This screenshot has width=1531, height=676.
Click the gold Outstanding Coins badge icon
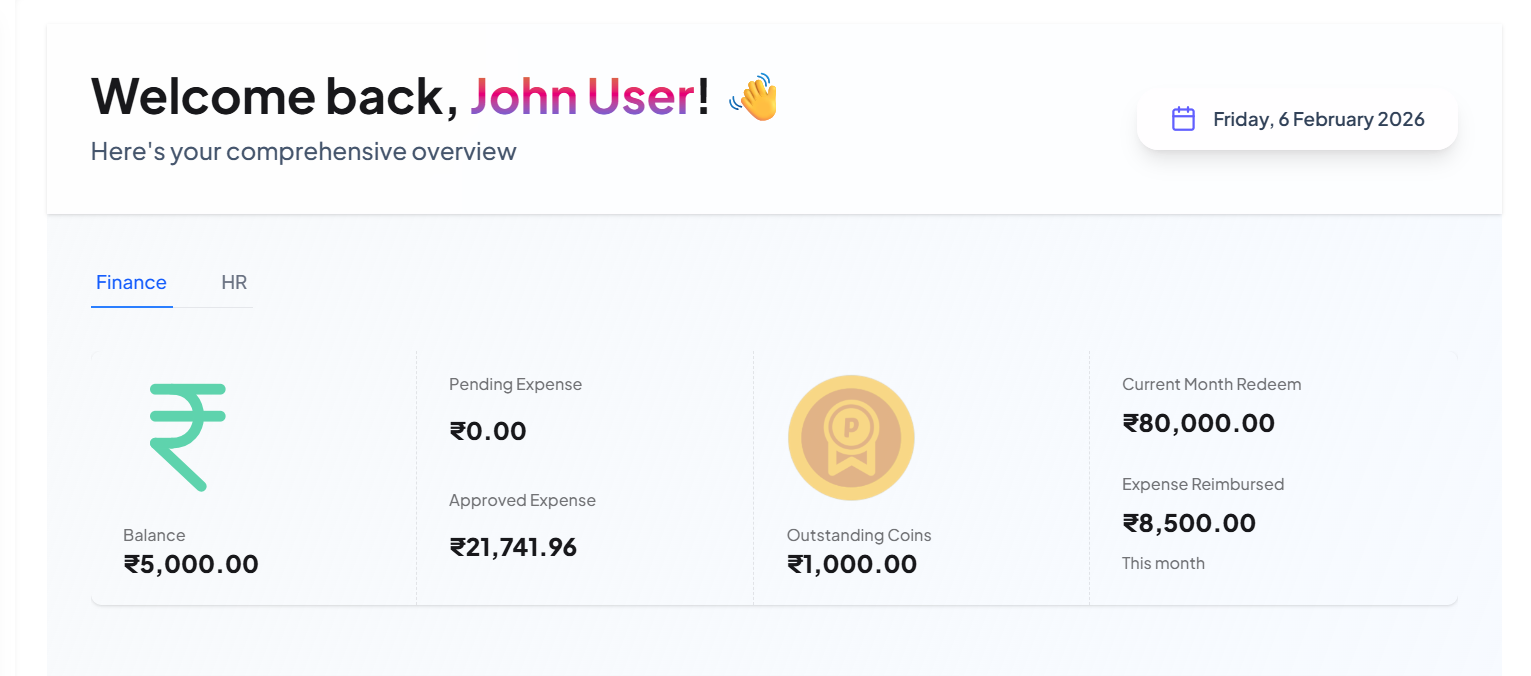(851, 437)
